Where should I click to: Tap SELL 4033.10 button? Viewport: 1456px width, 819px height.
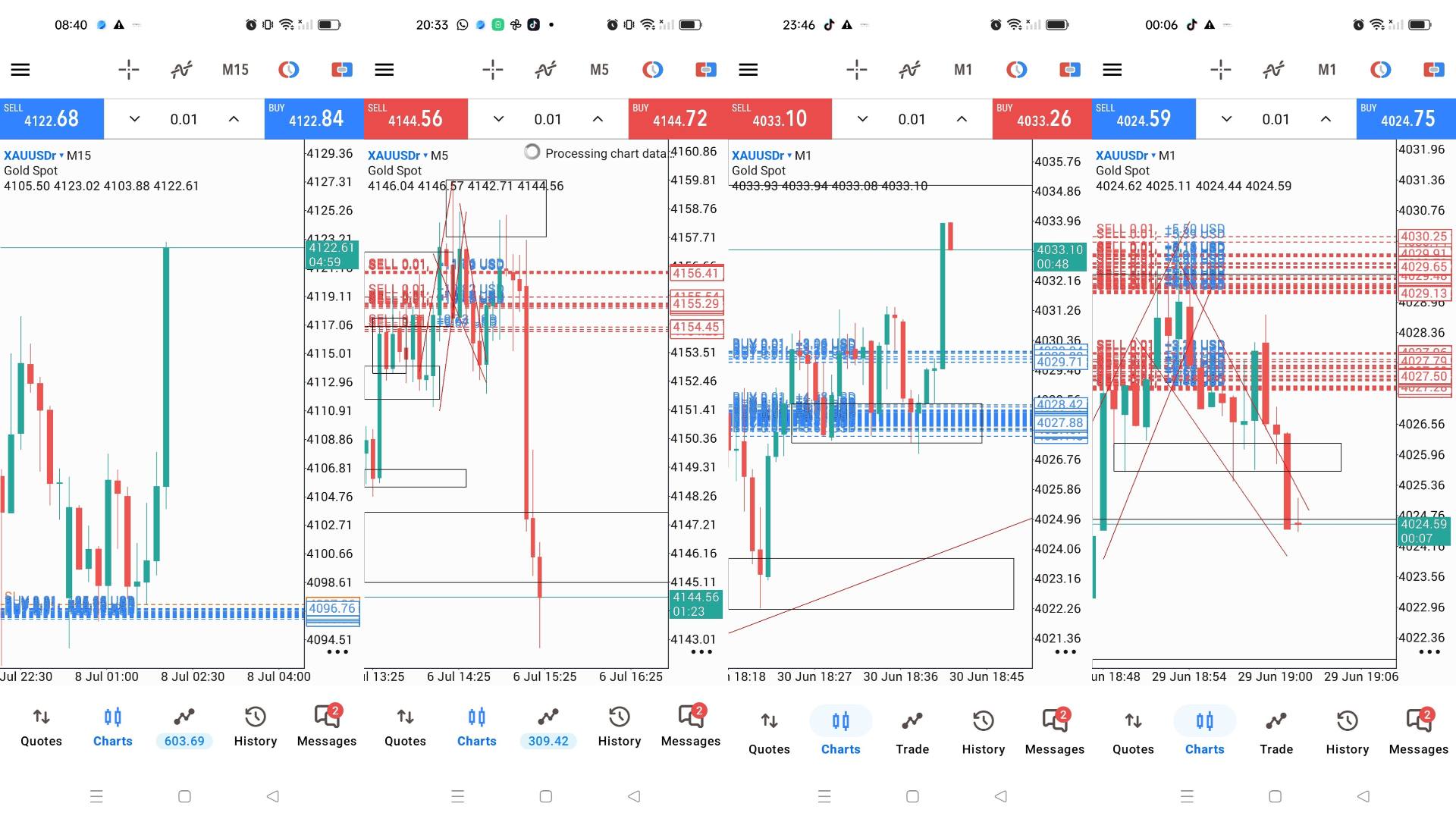coord(780,118)
